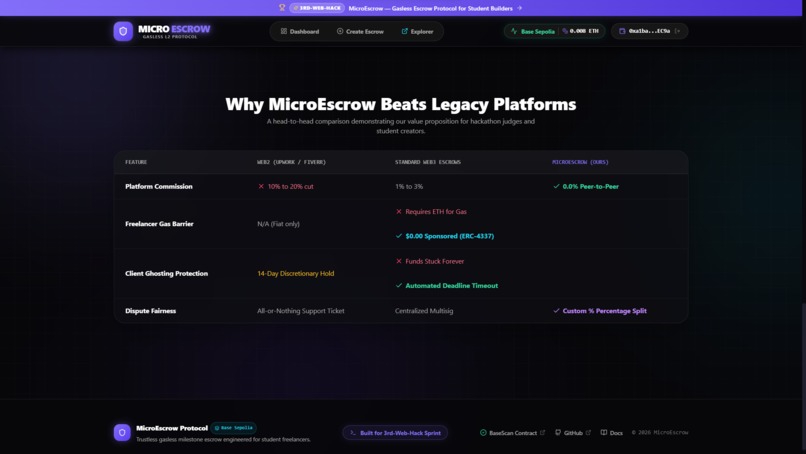Screen dimensions: 806x454
Task: Click the wallet icon beside the address
Action: tap(622, 31)
